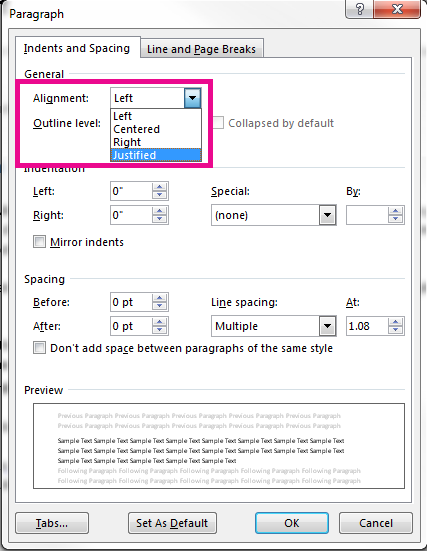Increase Left indentation with the up arrow
Image resolution: width=427 pixels, height=551 pixels.
point(160,187)
